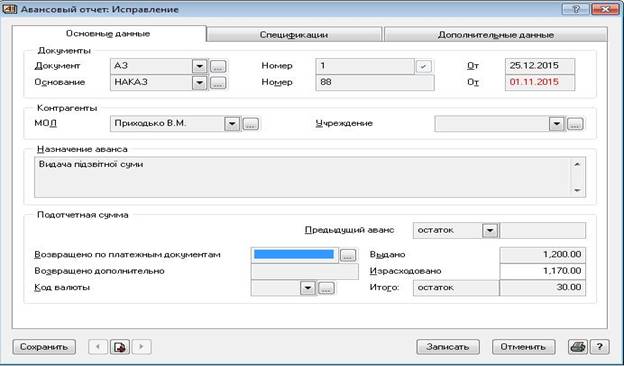Click the checkmark button beside Номер 1
This screenshot has width=624, height=366.
coord(423,66)
